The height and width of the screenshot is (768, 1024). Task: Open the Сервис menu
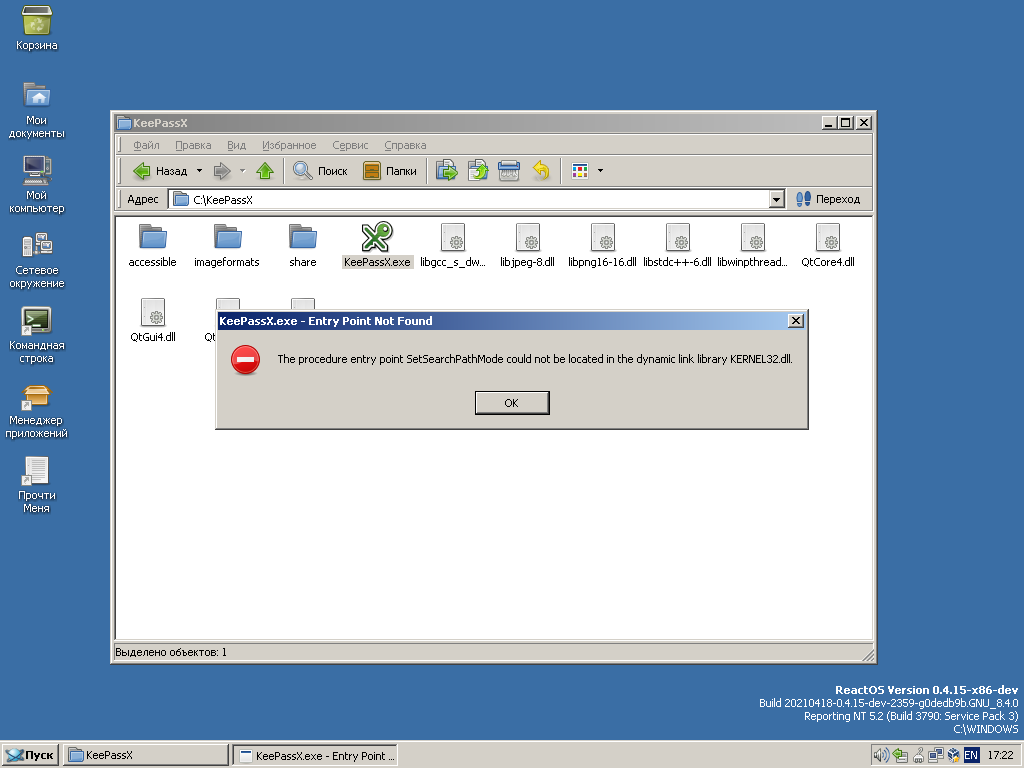click(350, 145)
